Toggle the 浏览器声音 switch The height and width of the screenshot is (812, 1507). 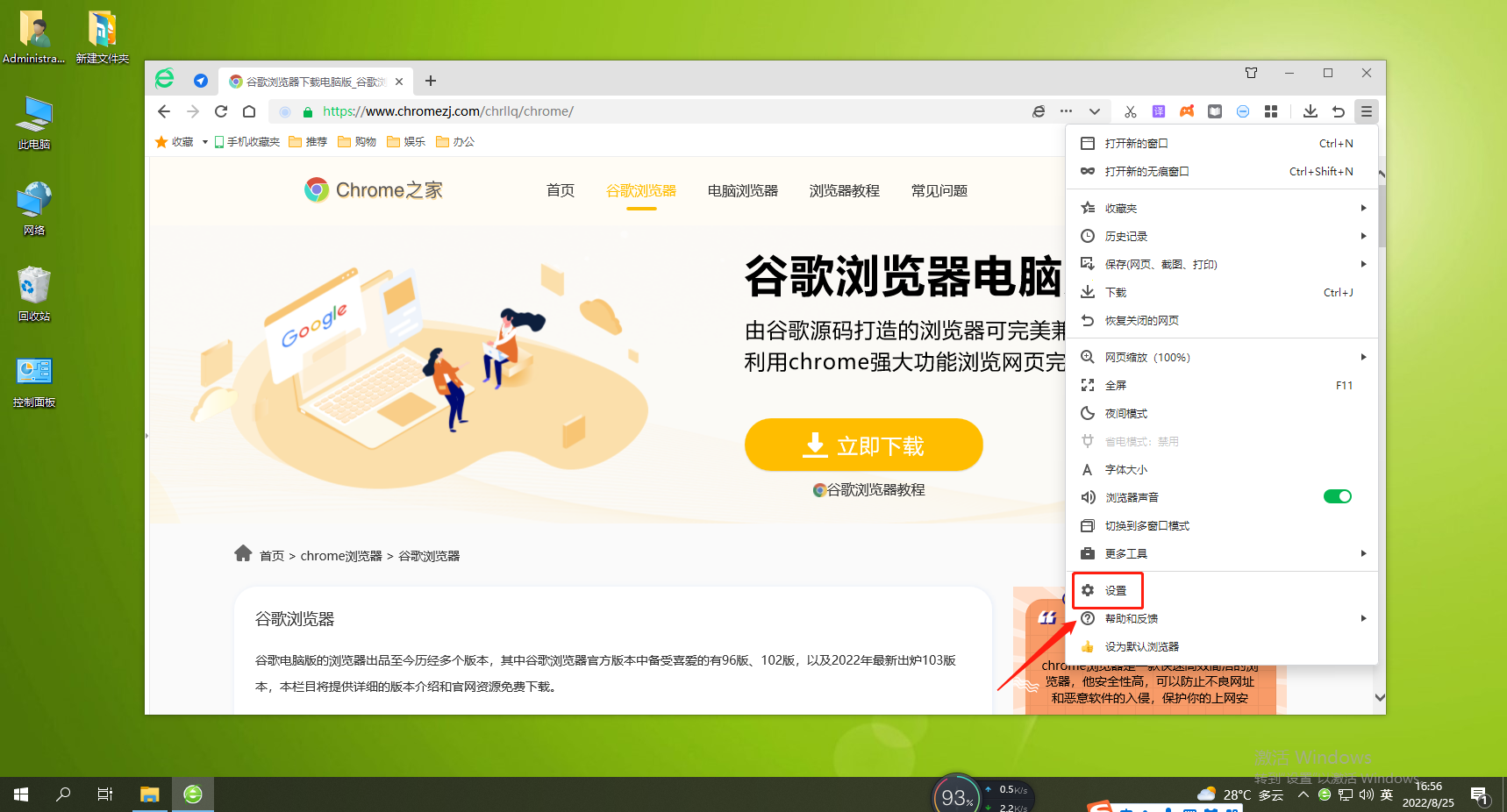(x=1338, y=497)
